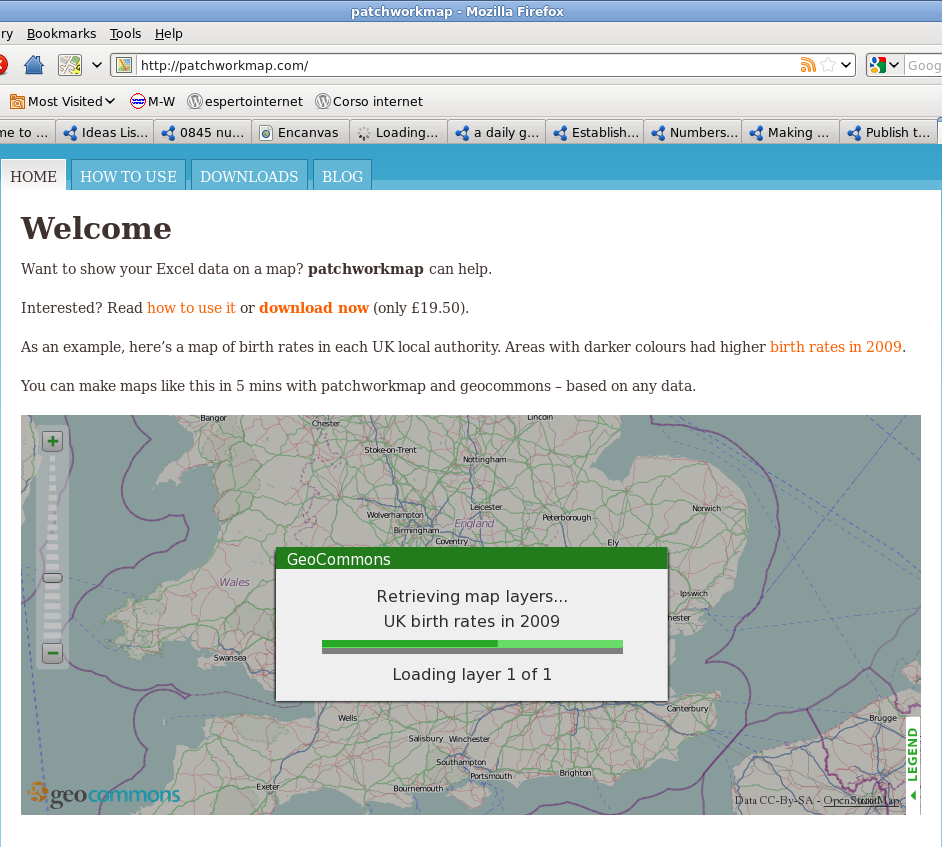This screenshot has height=847, width=942.
Task: Click the 'Loading layer 1 of 1' text
Action: click(x=472, y=674)
